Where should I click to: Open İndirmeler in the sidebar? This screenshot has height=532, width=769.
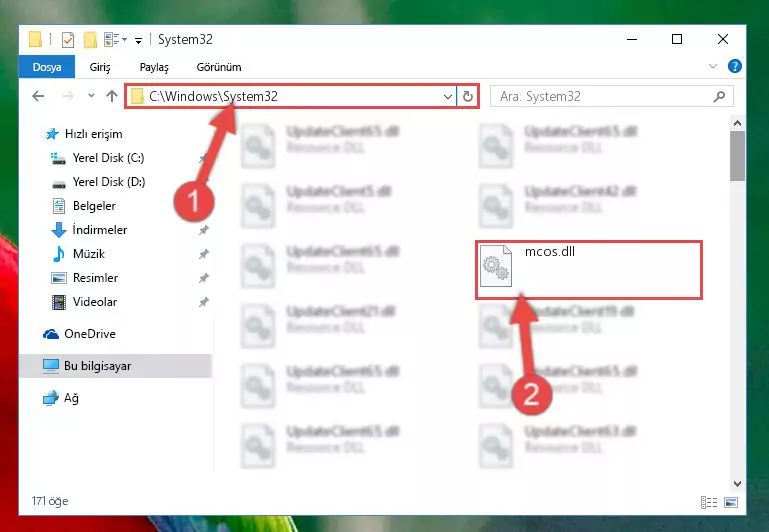coord(89,230)
